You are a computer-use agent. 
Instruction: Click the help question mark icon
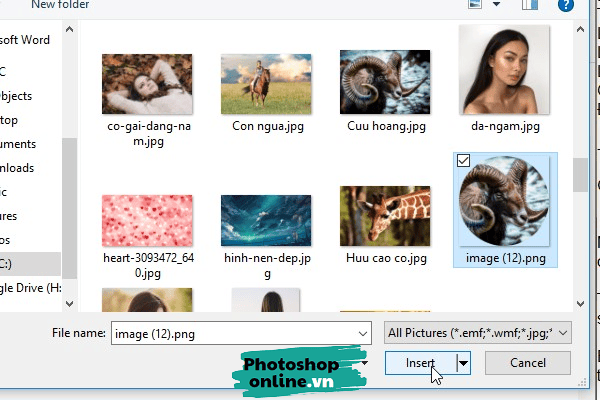pyautogui.click(x=566, y=5)
